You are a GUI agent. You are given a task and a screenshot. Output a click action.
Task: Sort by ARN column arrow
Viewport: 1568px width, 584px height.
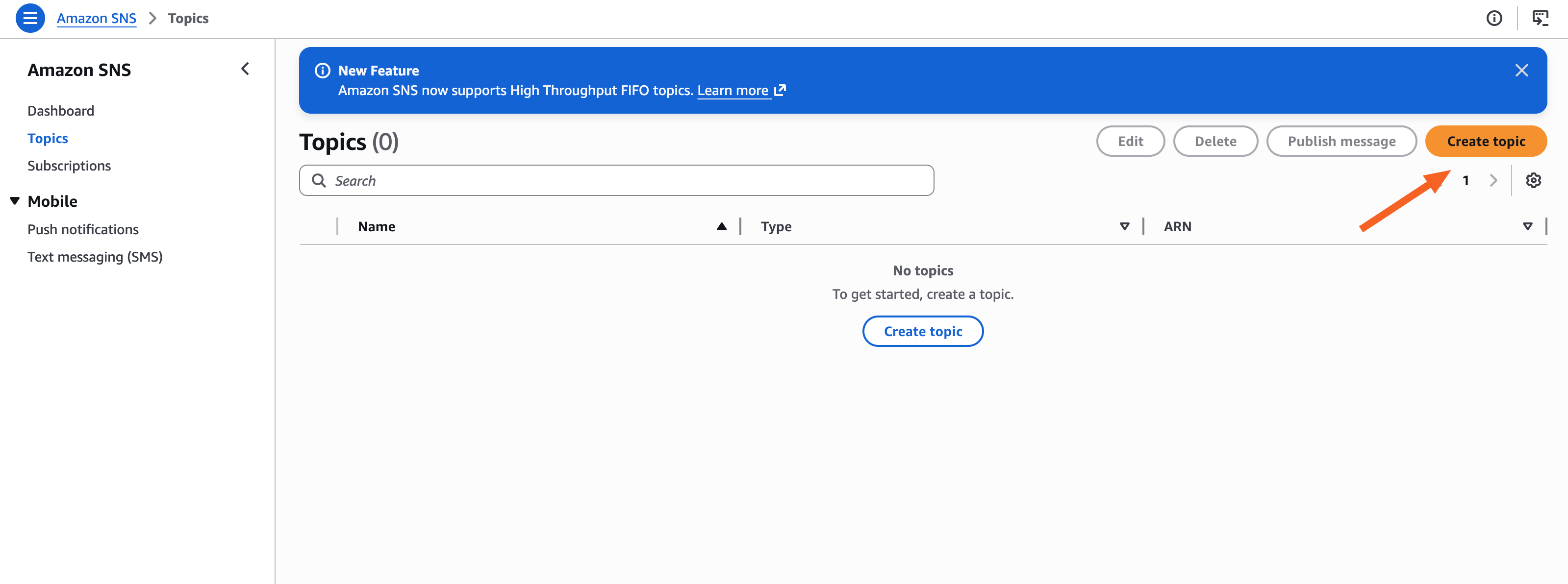1527,227
